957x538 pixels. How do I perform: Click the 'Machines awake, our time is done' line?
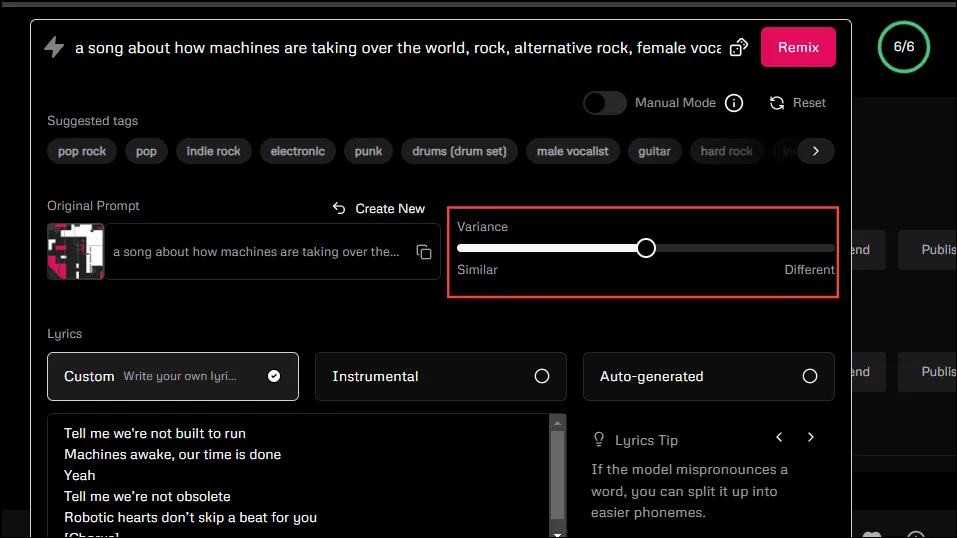point(173,454)
